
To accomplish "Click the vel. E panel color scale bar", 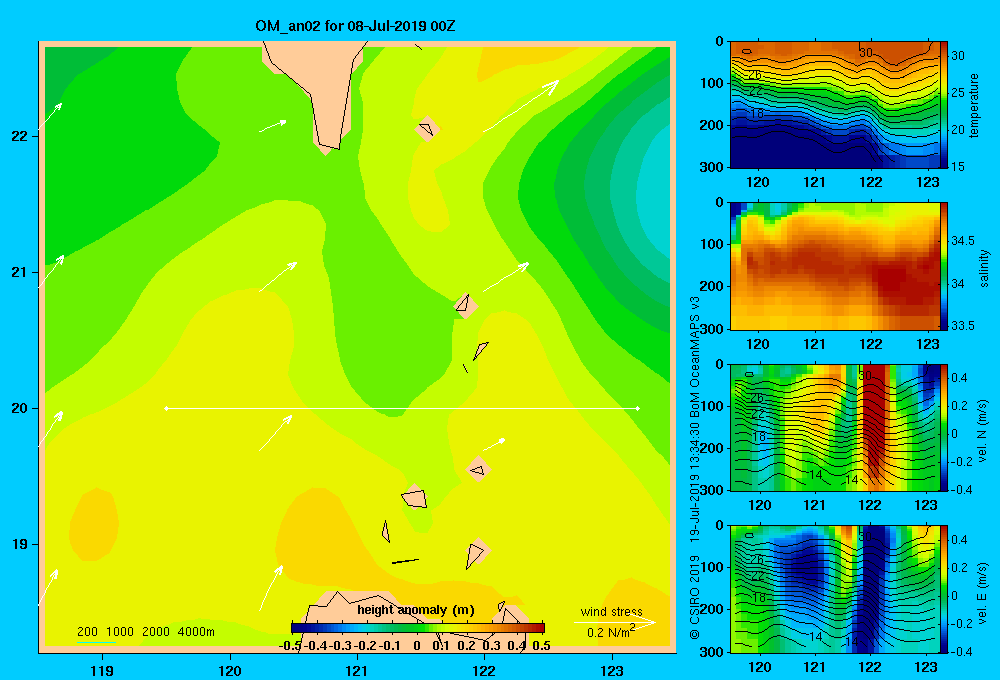I will pyautogui.click(x=944, y=589).
